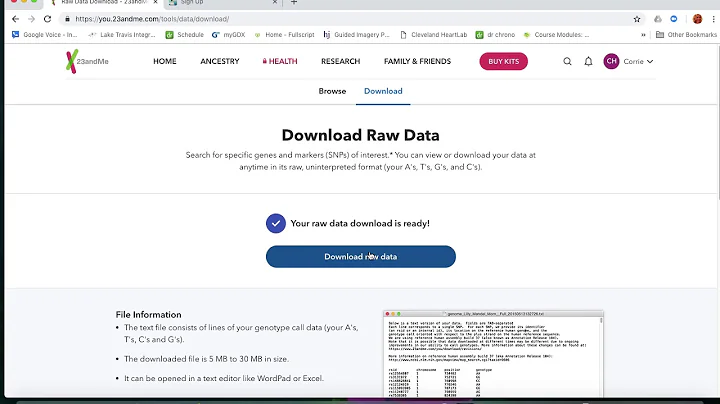Bookmark this page with the star icon

pyautogui.click(x=637, y=19)
